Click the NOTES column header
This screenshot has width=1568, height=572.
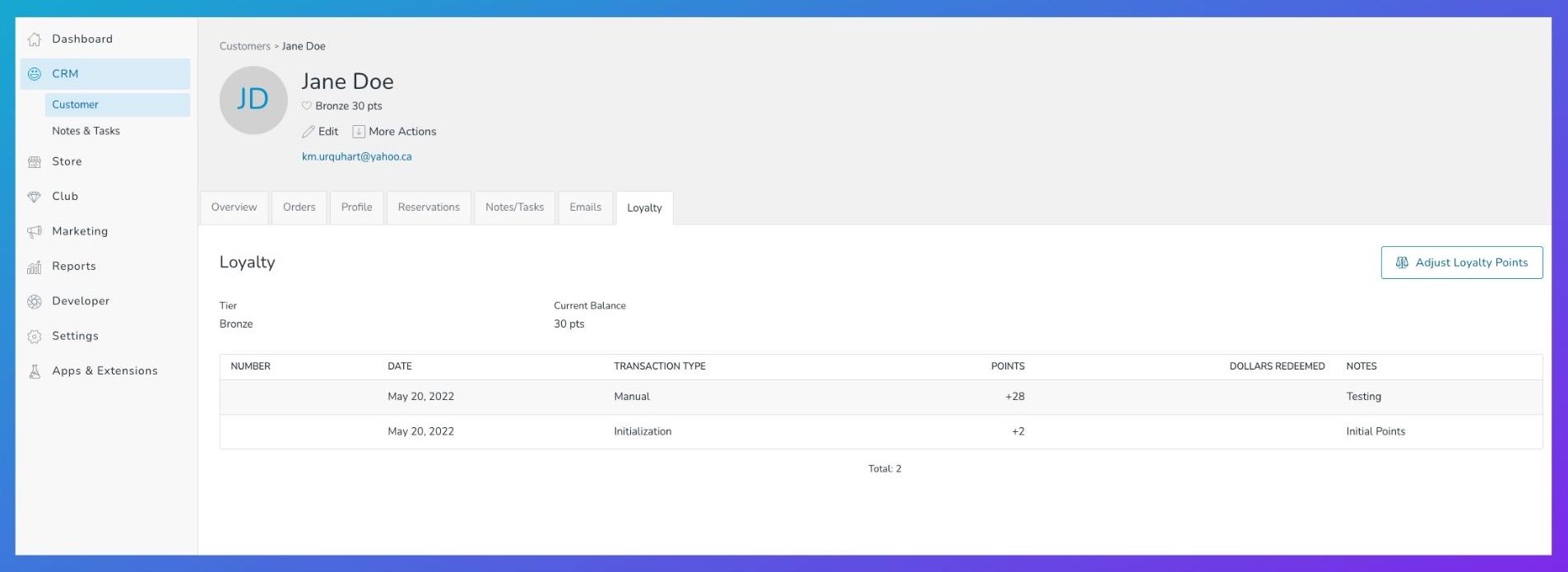(1362, 366)
